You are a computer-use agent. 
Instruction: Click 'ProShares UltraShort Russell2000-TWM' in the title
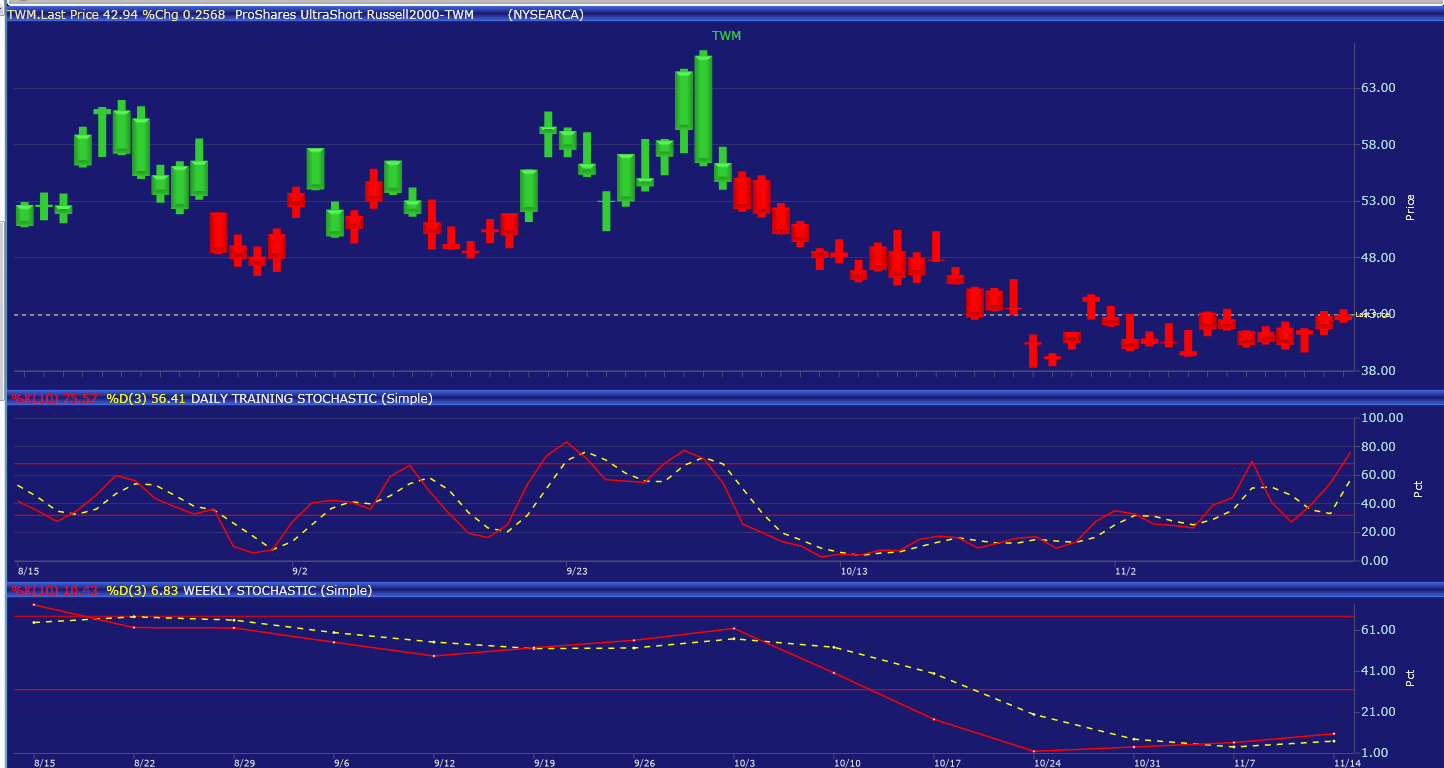tap(354, 15)
